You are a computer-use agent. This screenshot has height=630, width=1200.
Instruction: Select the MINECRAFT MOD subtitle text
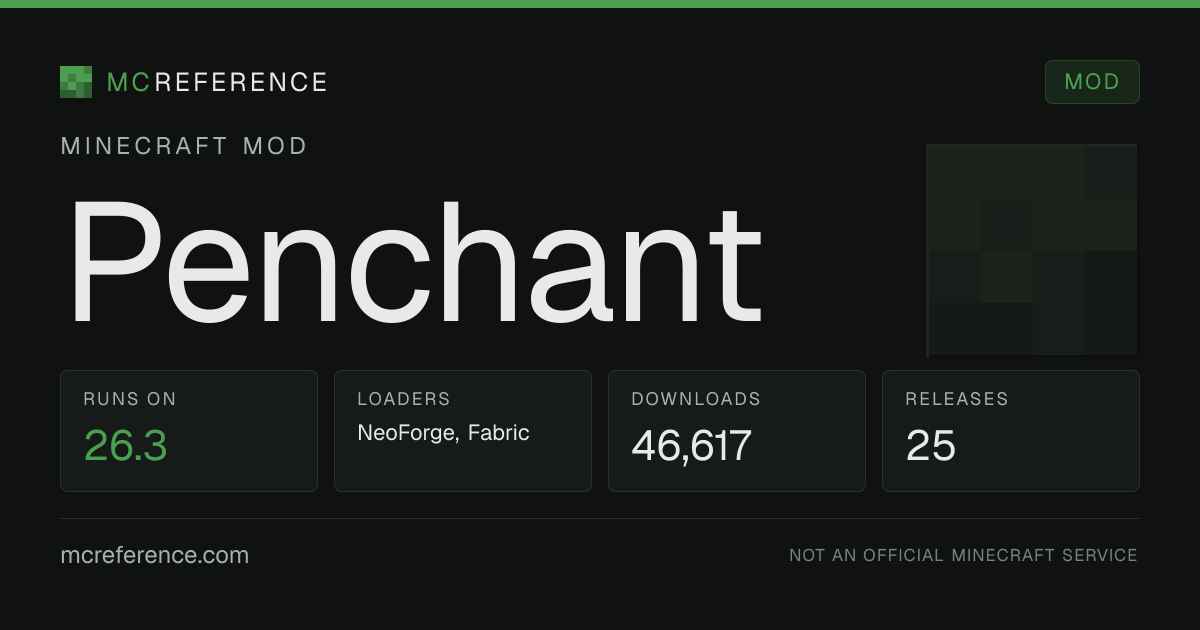pos(184,146)
